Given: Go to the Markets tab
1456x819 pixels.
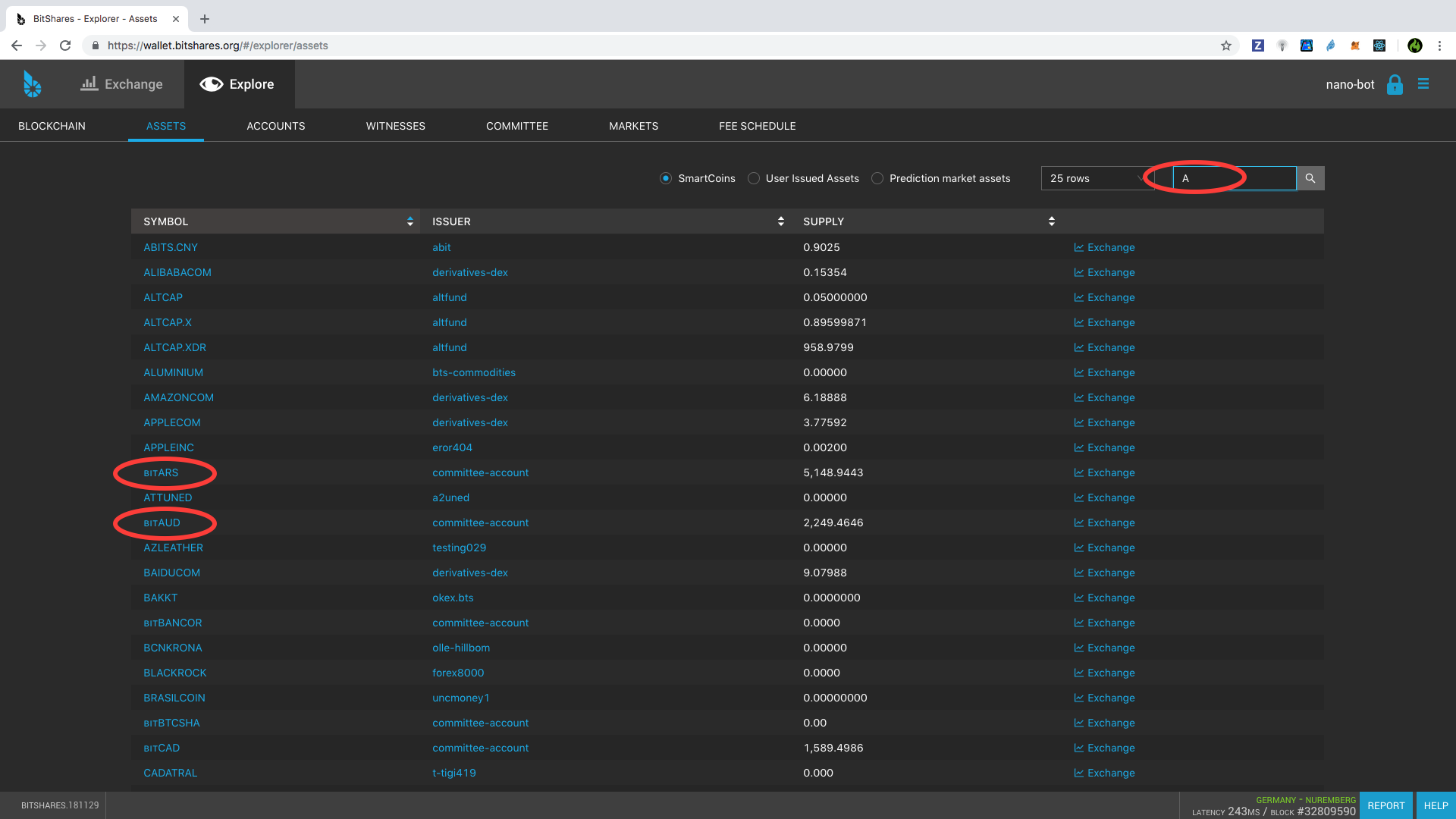Looking at the screenshot, I should pyautogui.click(x=634, y=126).
